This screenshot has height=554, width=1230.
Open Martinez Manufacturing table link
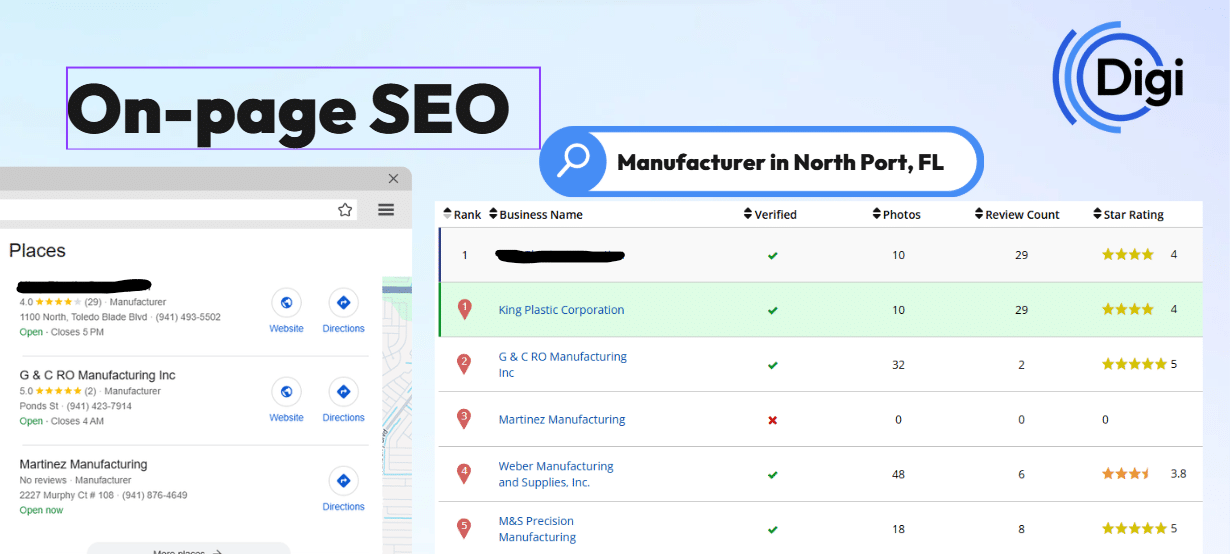click(562, 419)
